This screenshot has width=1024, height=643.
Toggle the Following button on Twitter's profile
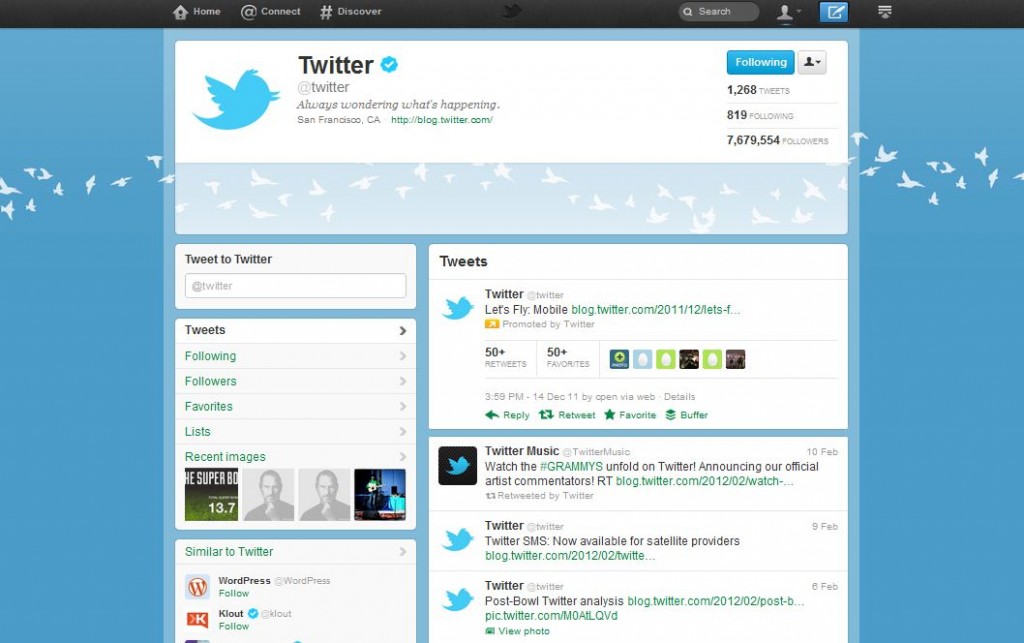[760, 62]
